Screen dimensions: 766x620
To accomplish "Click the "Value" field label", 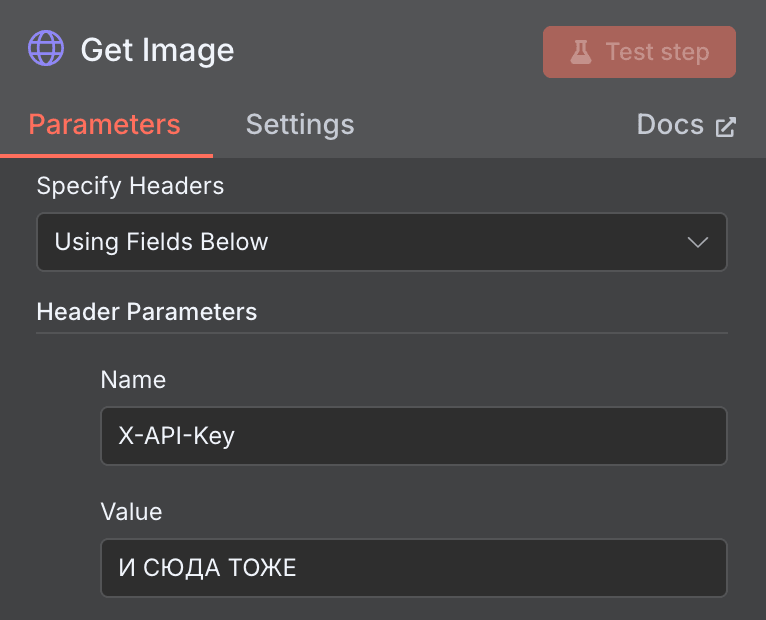I will pyautogui.click(x=131, y=512).
